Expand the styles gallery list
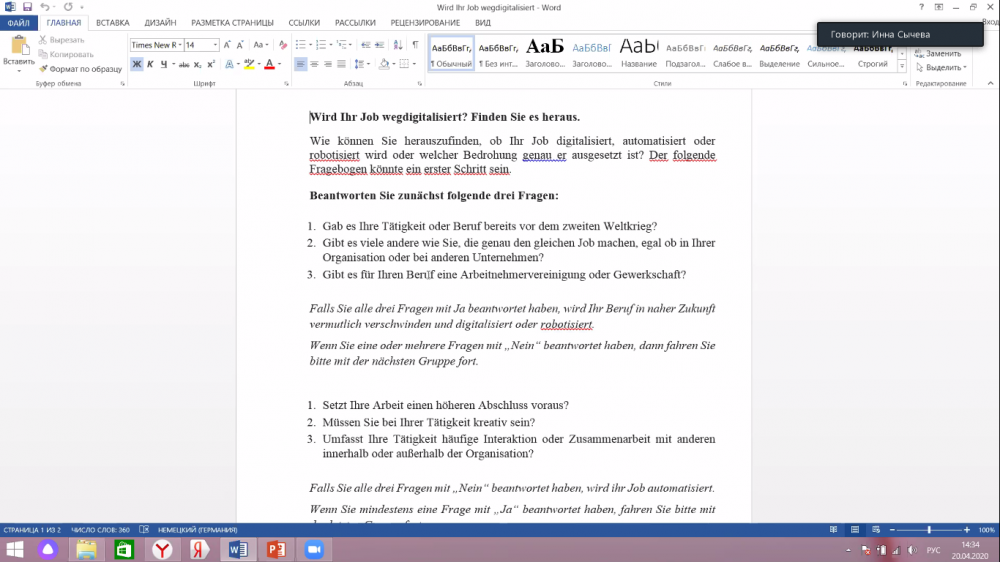 pos(902,67)
